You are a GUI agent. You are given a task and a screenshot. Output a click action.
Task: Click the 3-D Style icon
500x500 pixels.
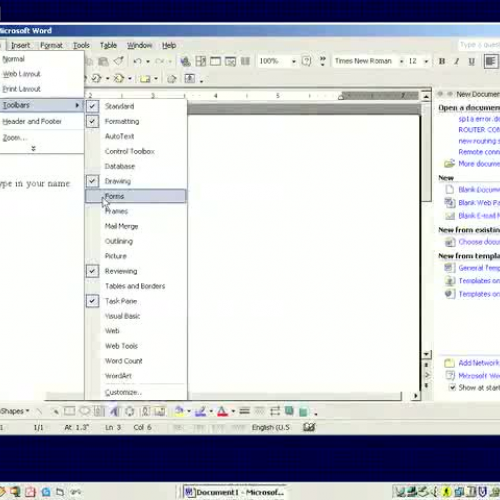[304, 412]
